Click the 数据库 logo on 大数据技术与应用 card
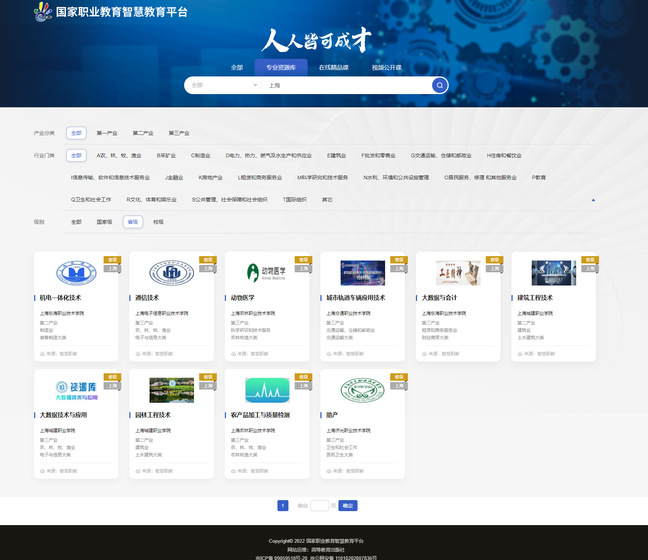This screenshot has height=560, width=648. pos(76,389)
